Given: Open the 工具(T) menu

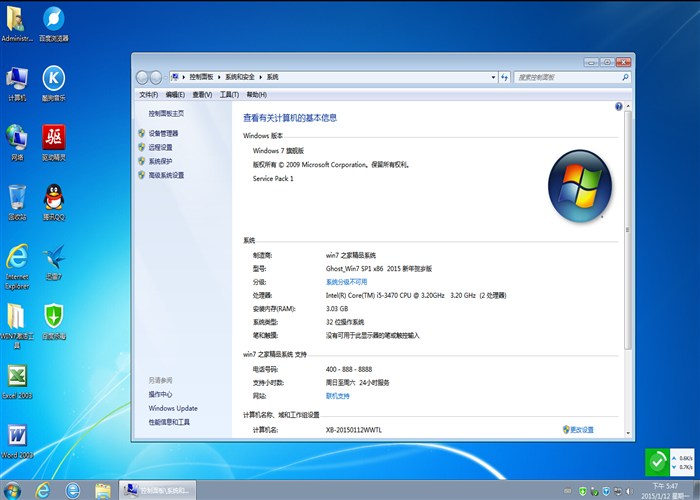Looking at the screenshot, I should (x=228, y=94).
